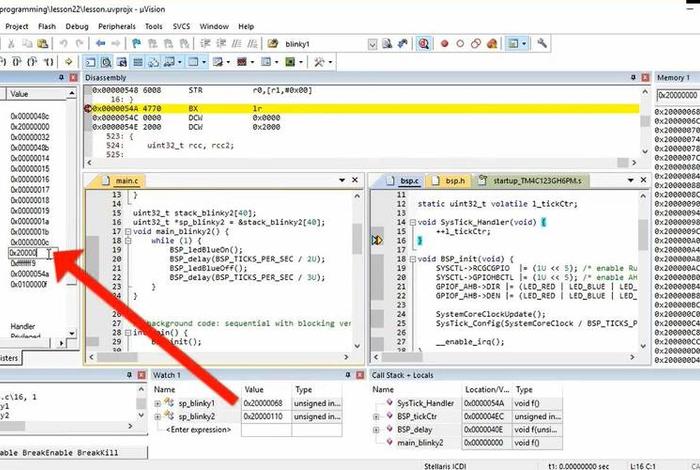This screenshot has height=470, width=700.
Task: Select main_blinky2 row in Call Stack
Action: [467, 443]
